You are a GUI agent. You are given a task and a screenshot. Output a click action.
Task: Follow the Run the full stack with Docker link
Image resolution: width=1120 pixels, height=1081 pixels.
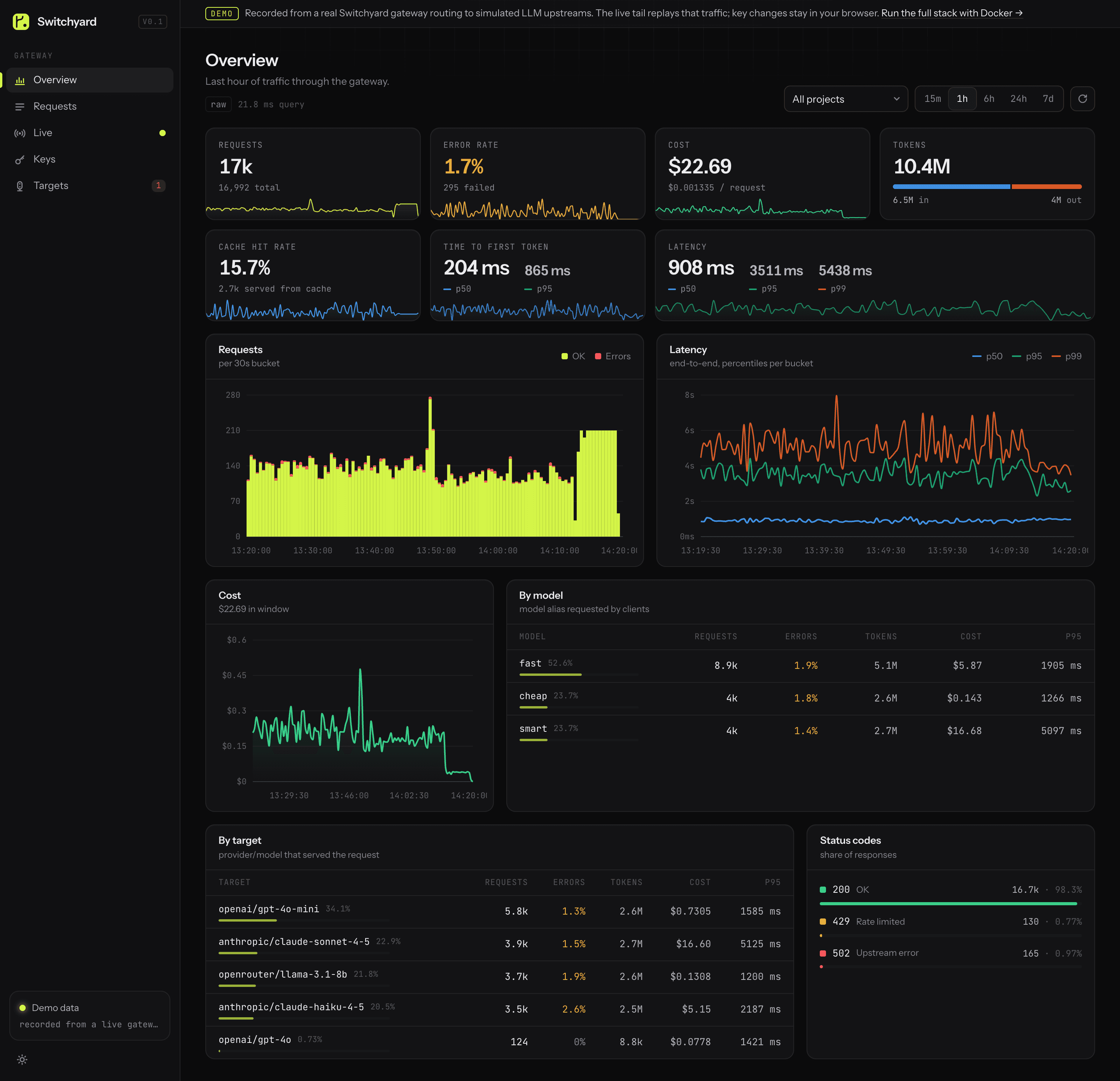coord(952,13)
